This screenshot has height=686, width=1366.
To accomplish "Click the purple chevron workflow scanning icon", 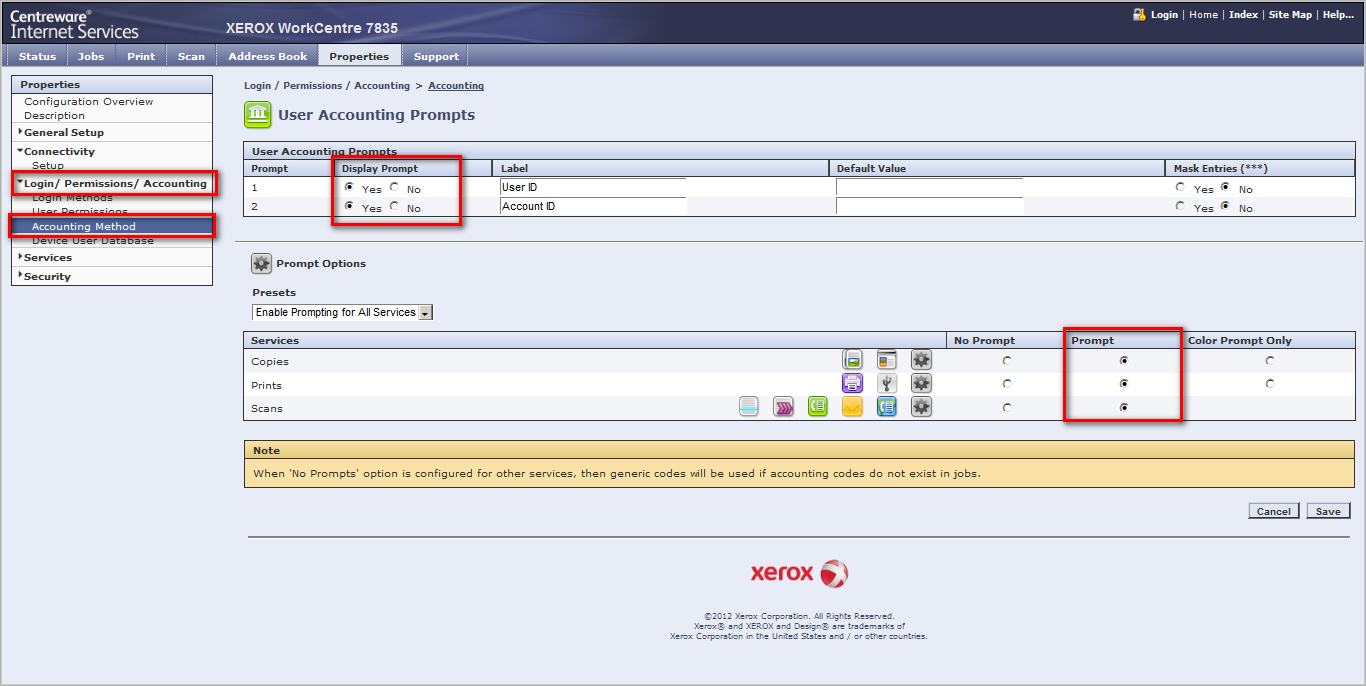I will [783, 407].
